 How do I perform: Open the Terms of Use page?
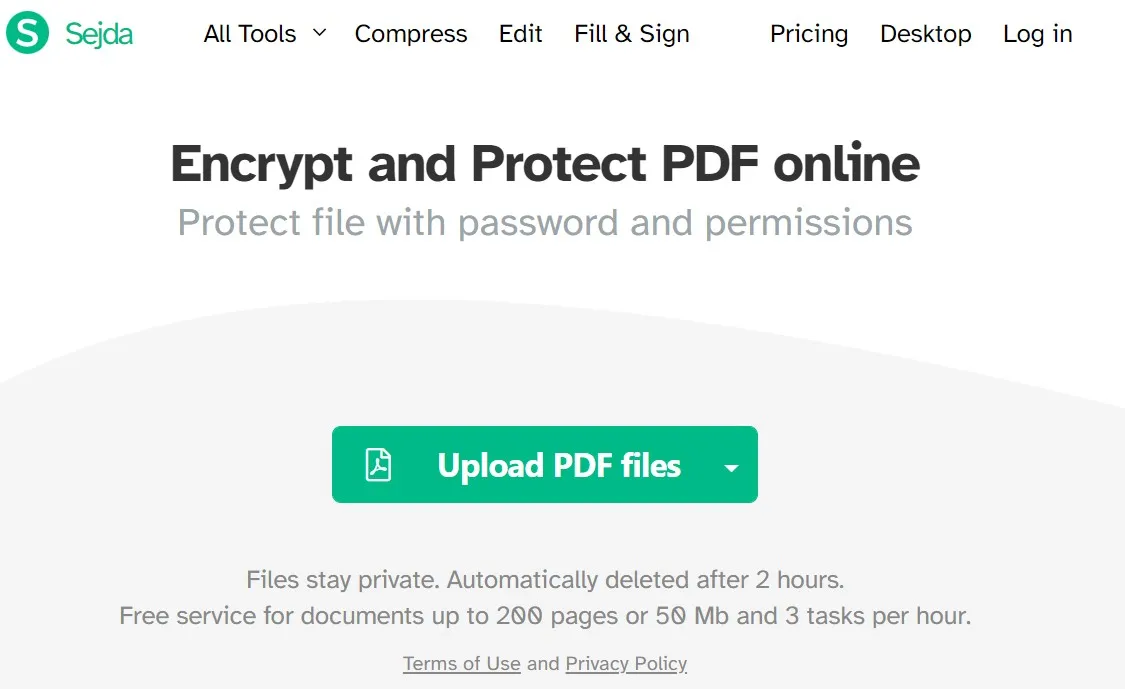(461, 663)
